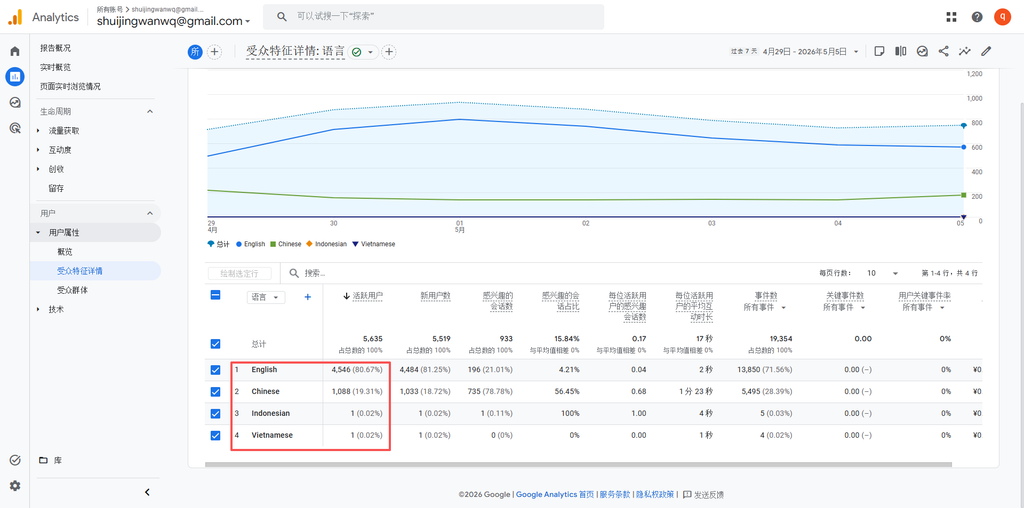The height and width of the screenshot is (508, 1024).
Task: Open the account avatar labeled q
Action: click(x=1002, y=17)
